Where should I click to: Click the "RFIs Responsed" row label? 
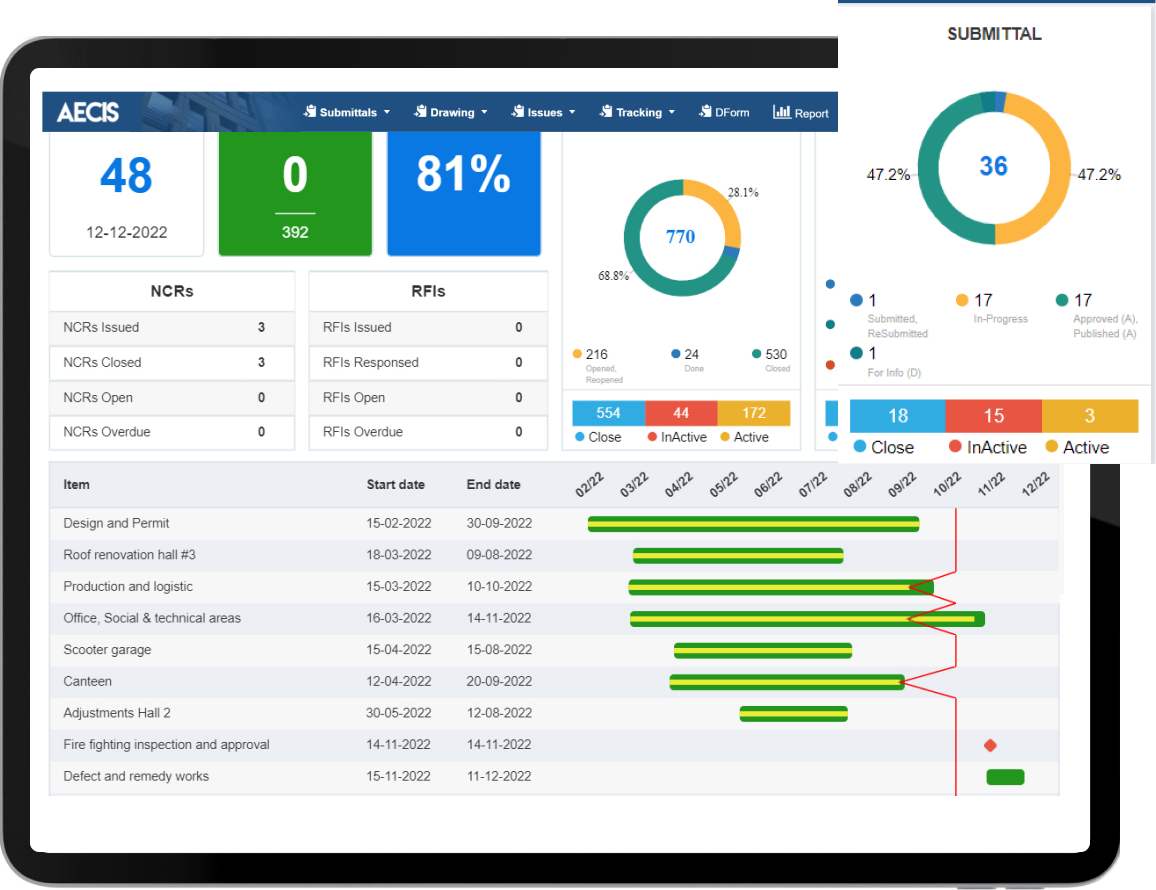[x=371, y=363]
